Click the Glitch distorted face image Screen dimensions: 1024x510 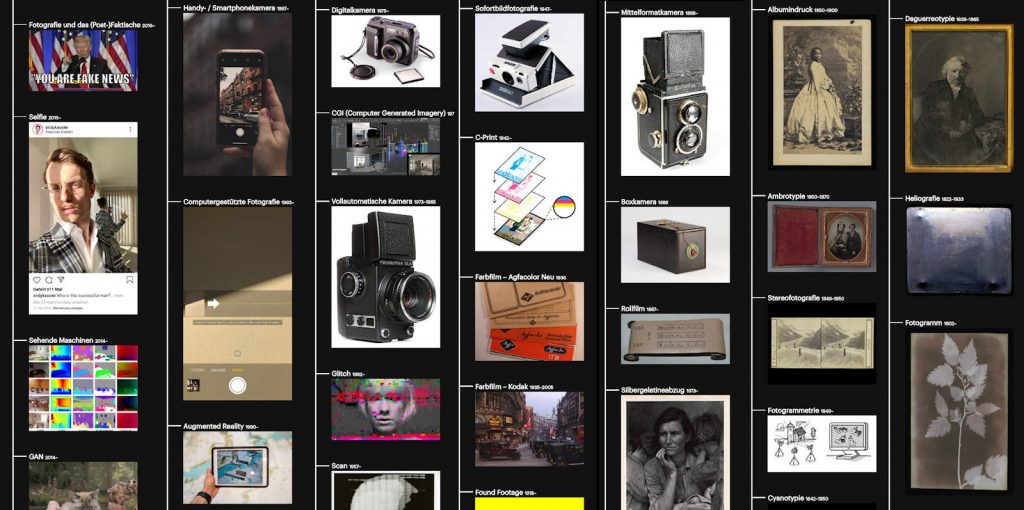tap(385, 409)
